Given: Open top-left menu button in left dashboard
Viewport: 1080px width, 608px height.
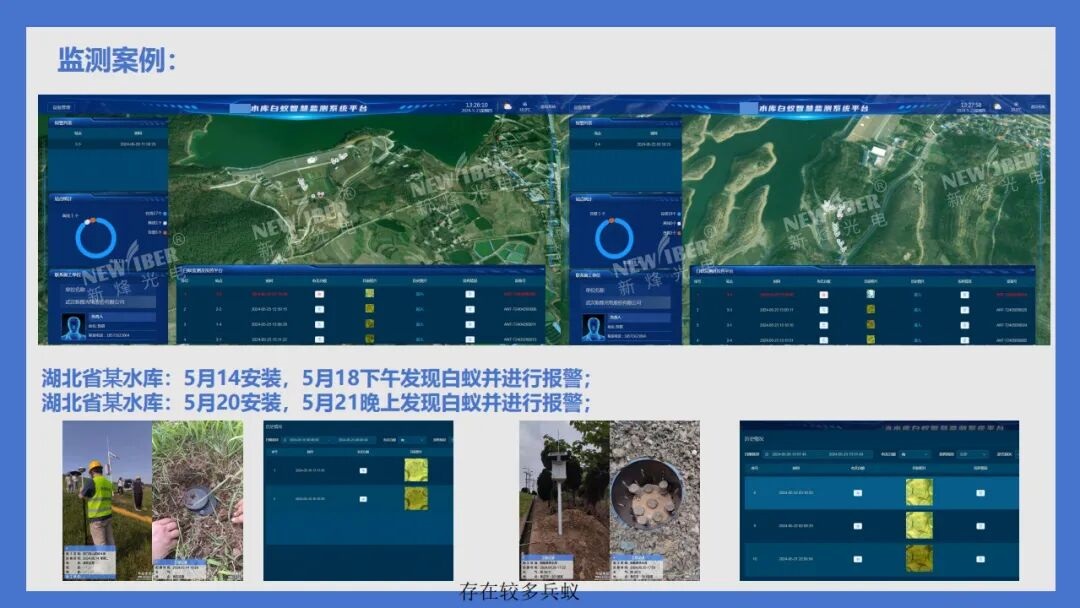Looking at the screenshot, I should coord(62,105).
